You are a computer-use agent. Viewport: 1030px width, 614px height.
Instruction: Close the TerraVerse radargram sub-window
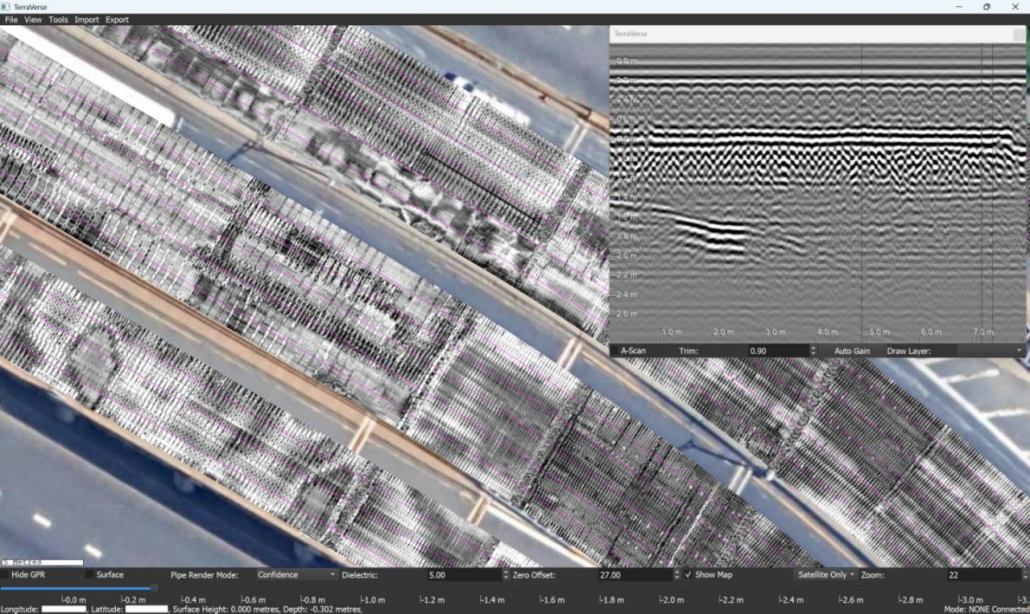coord(1018,34)
